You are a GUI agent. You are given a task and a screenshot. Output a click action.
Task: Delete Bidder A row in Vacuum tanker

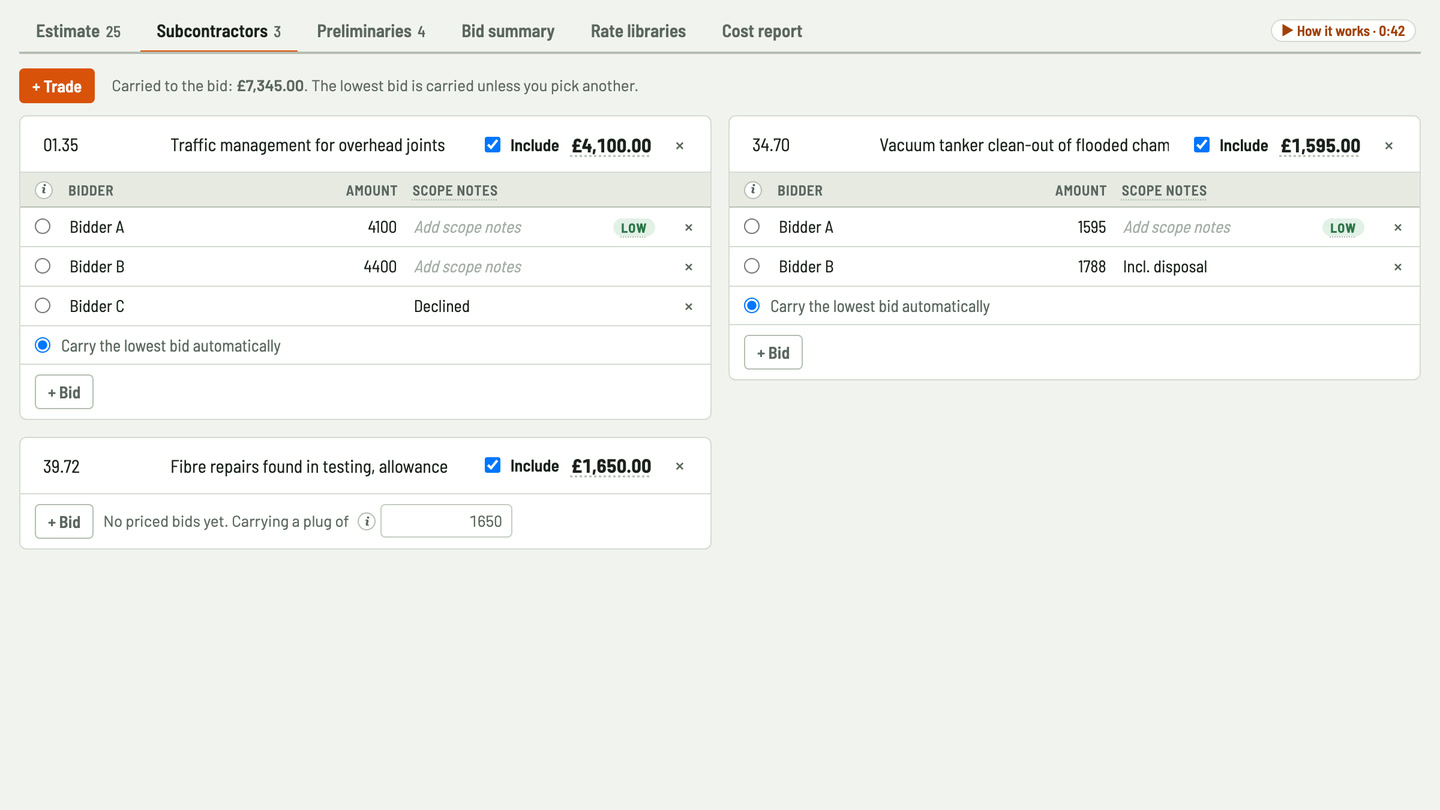(x=1398, y=228)
